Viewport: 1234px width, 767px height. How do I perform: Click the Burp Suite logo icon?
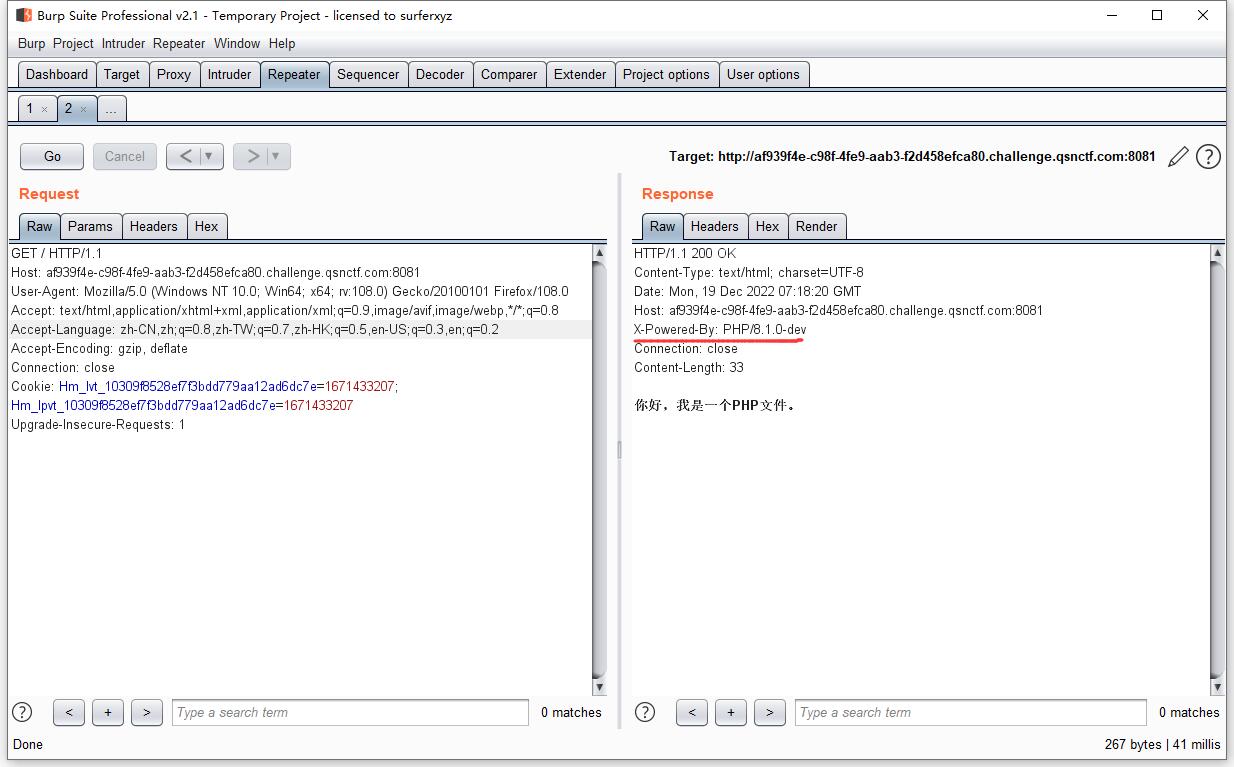pyautogui.click(x=25, y=15)
